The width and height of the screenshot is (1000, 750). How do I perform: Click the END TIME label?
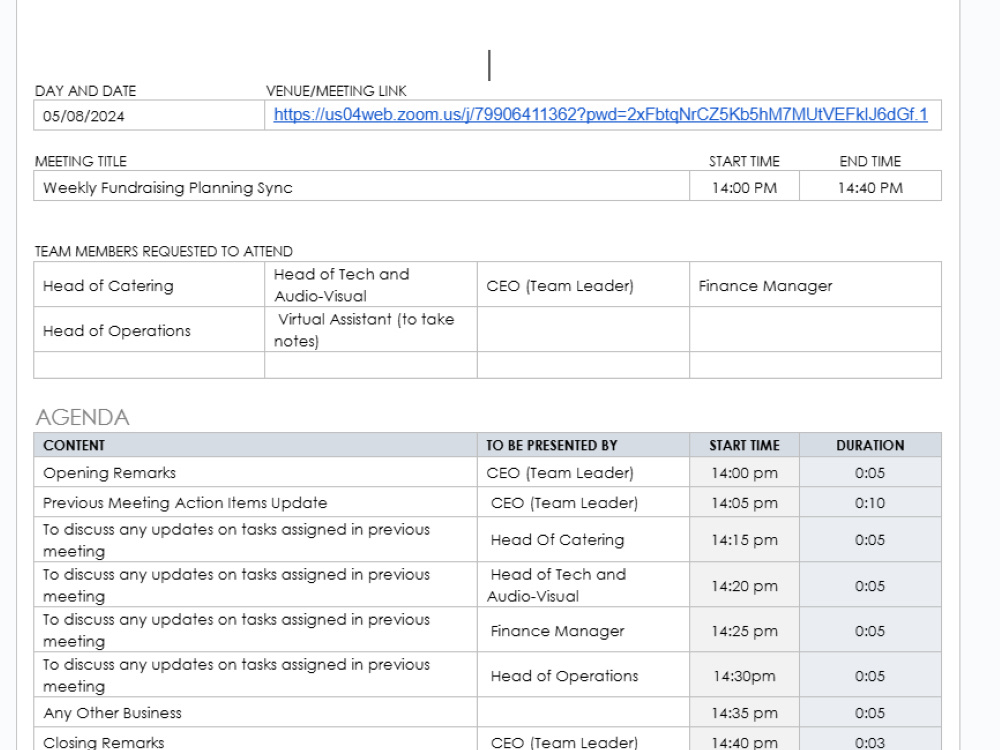pos(870,161)
